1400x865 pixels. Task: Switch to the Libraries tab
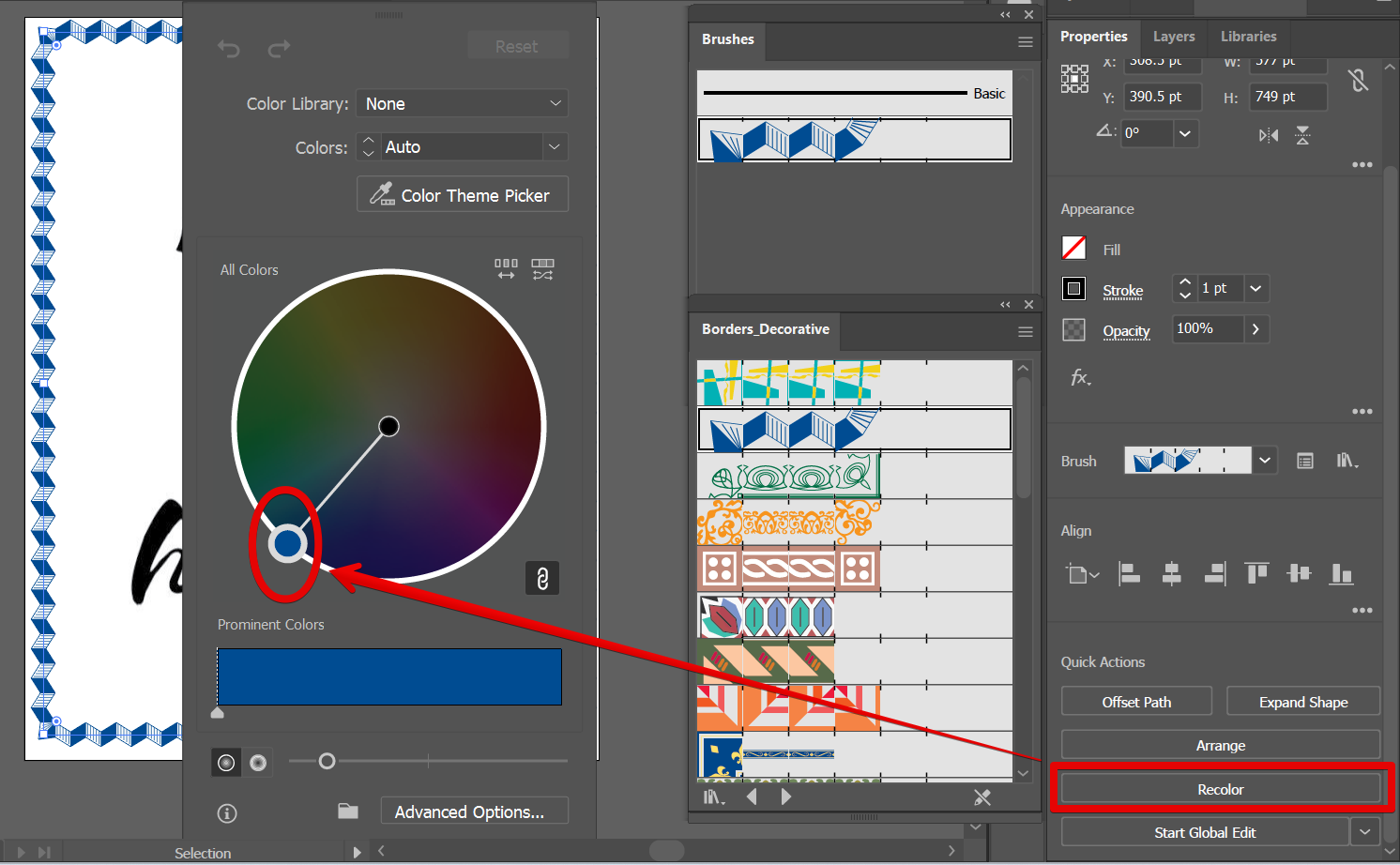tap(1248, 37)
